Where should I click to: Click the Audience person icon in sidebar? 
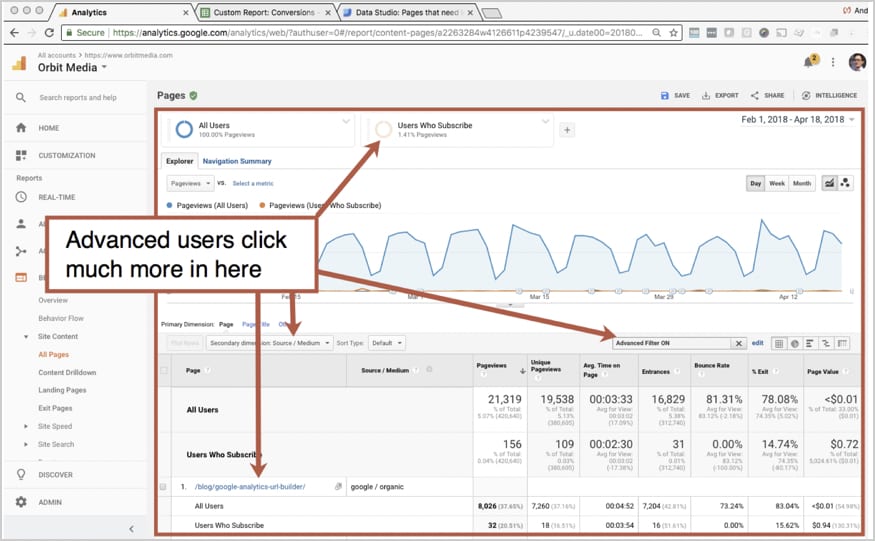tap(21, 224)
